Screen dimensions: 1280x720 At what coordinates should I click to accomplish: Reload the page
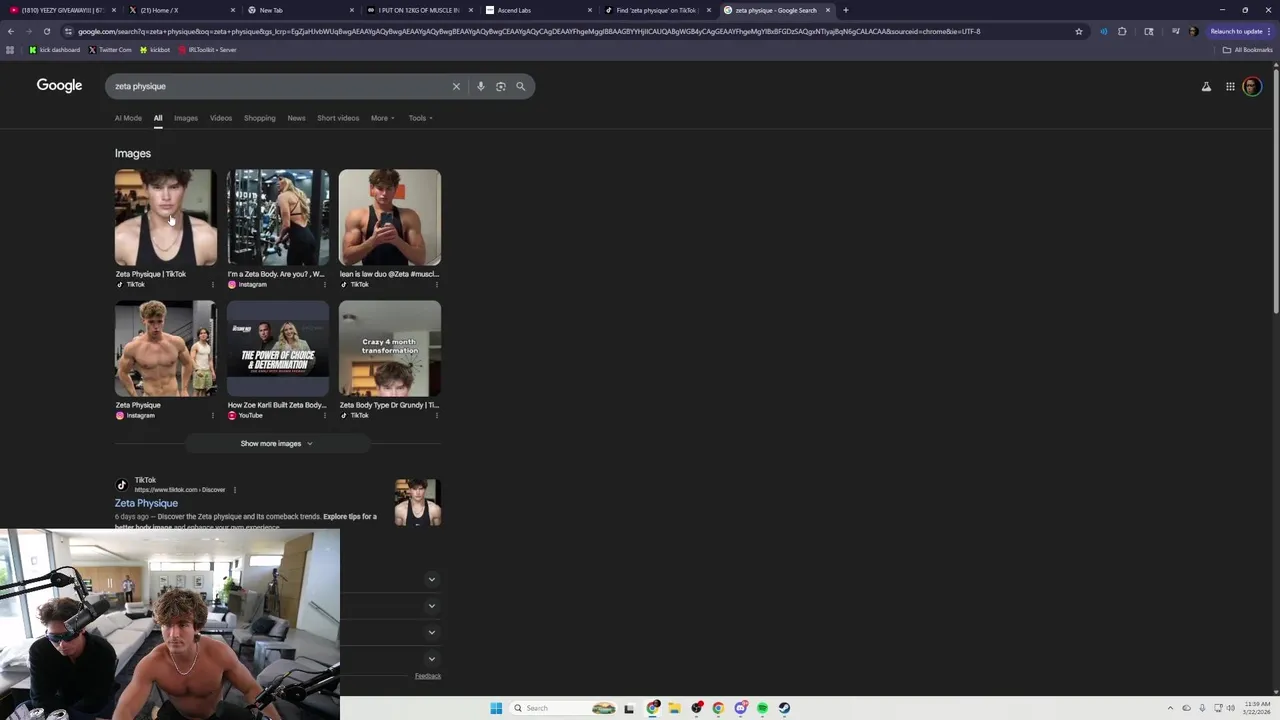click(x=46, y=31)
